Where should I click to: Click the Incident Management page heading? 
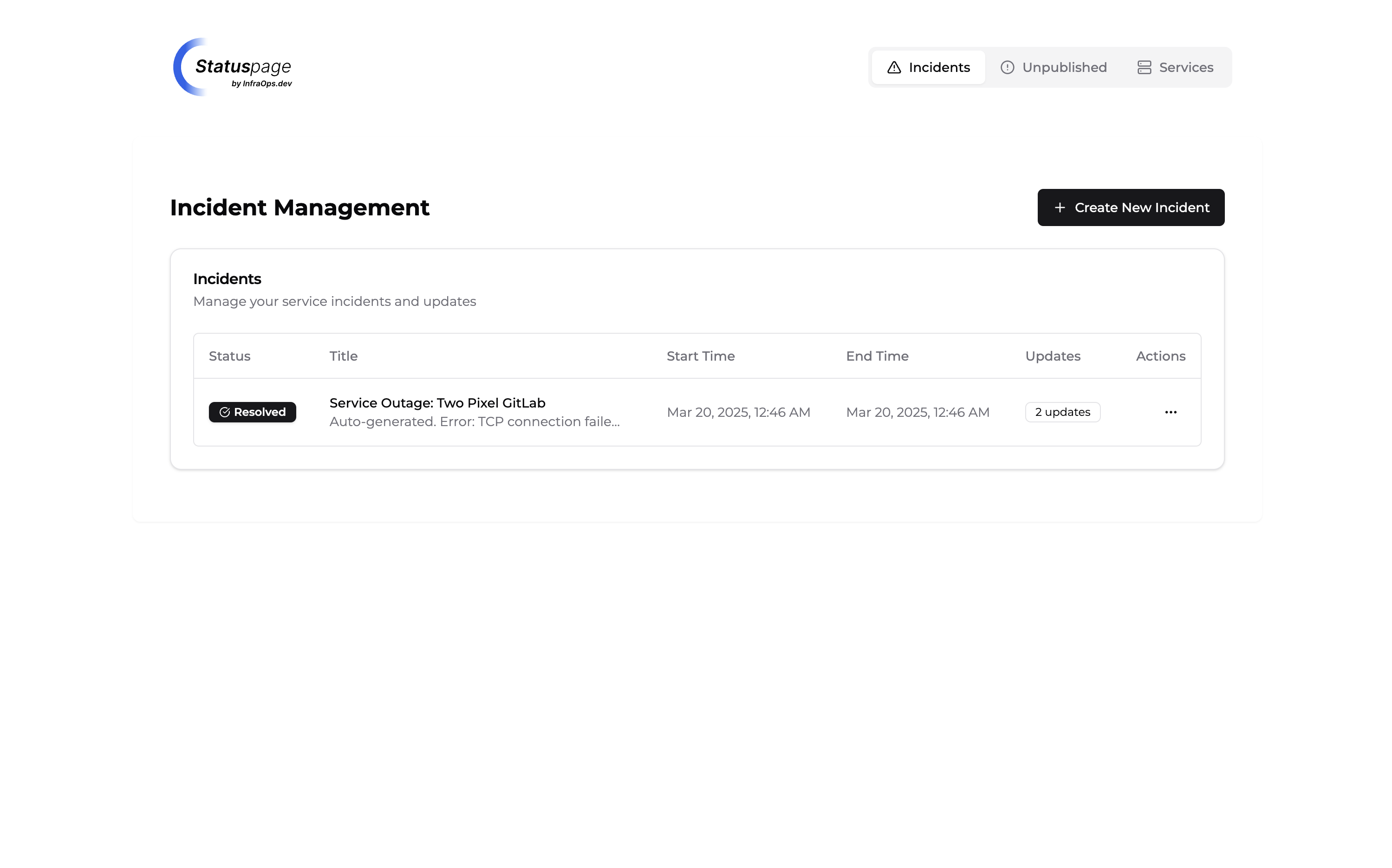(299, 207)
